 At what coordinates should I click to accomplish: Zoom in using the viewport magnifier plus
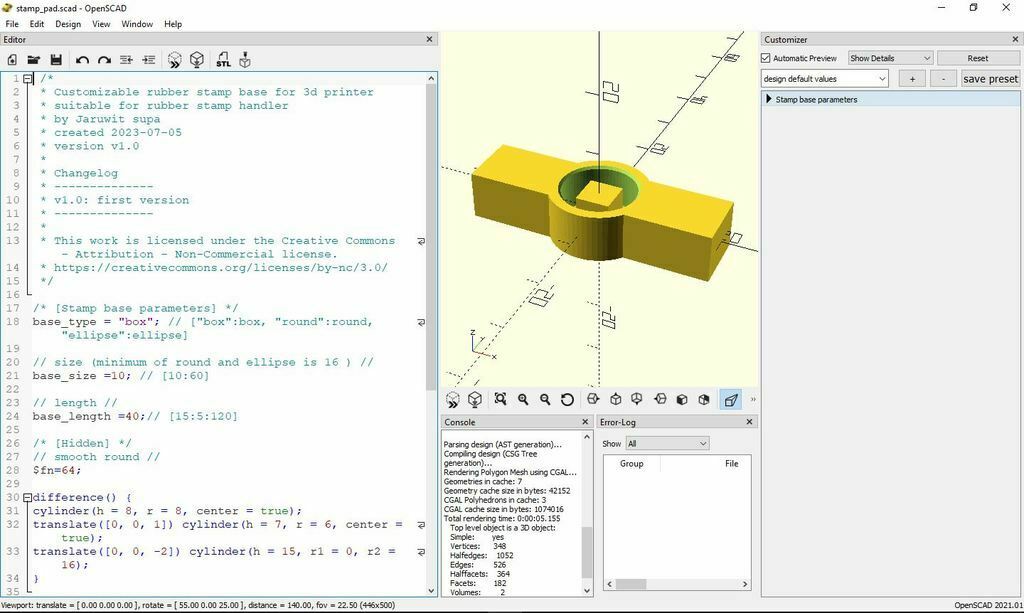pos(523,400)
